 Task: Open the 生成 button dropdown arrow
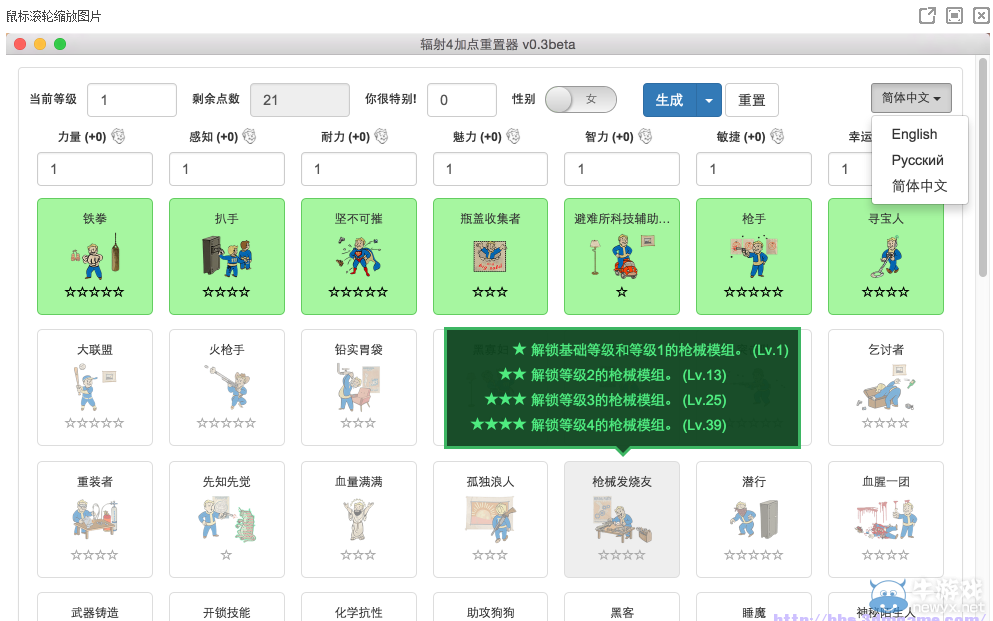click(x=709, y=100)
